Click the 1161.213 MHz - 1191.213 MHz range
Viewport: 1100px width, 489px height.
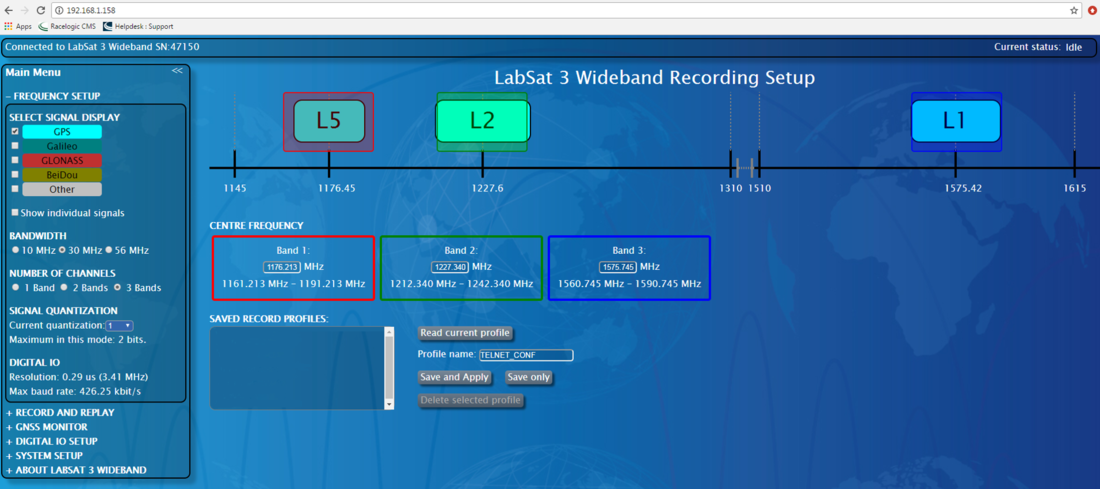click(293, 283)
